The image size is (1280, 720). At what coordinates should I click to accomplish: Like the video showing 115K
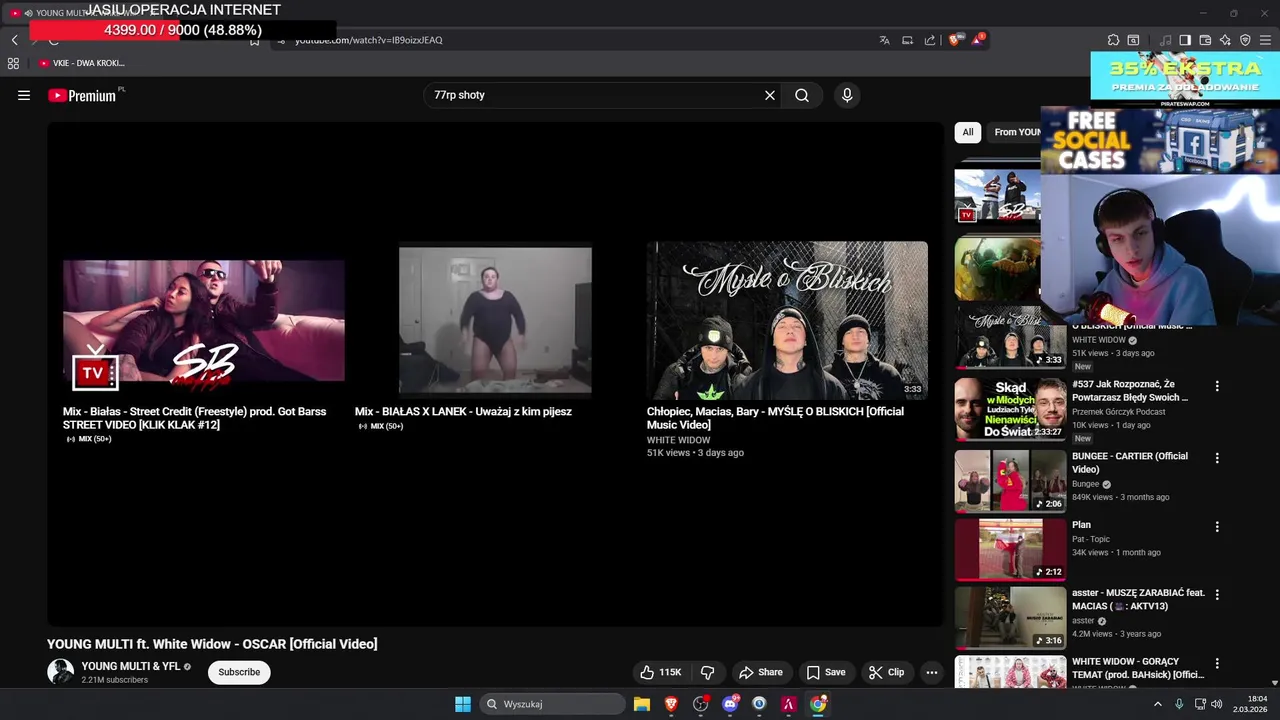pyautogui.click(x=661, y=672)
